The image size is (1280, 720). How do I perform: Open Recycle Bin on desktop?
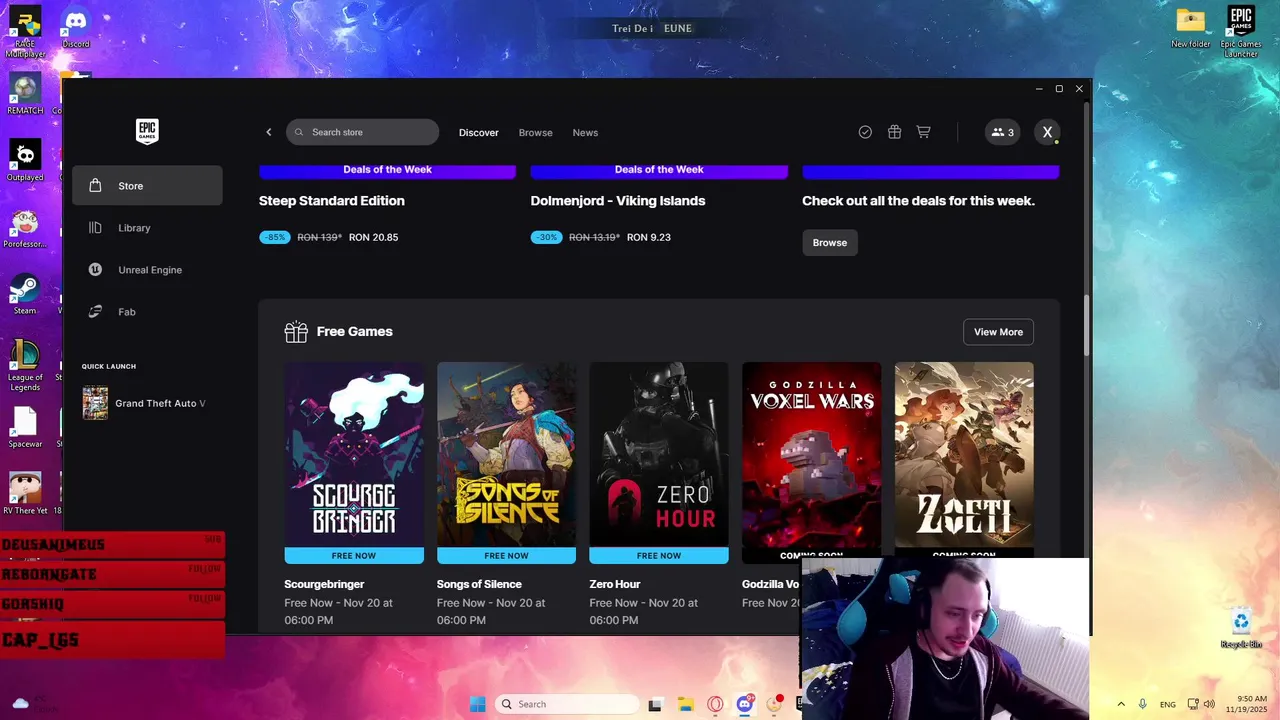pyautogui.click(x=1241, y=629)
